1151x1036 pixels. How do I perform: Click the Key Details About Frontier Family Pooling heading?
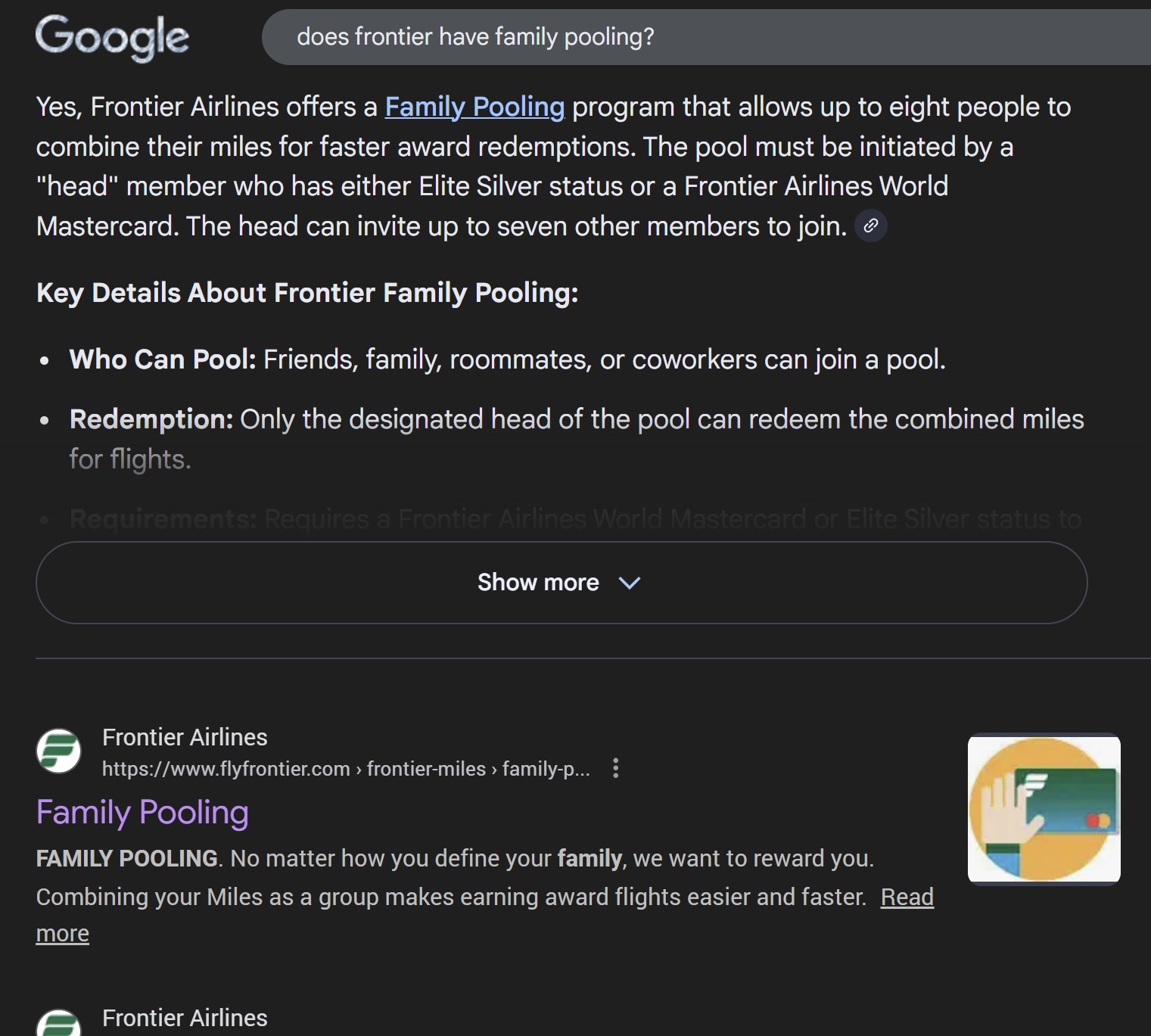tap(307, 293)
